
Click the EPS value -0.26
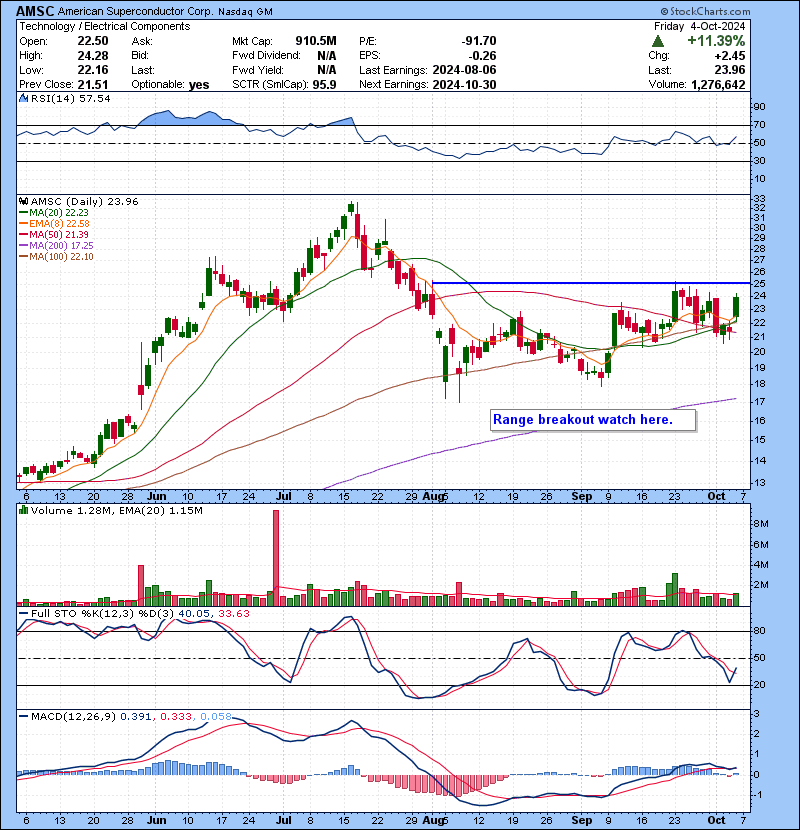(482, 56)
